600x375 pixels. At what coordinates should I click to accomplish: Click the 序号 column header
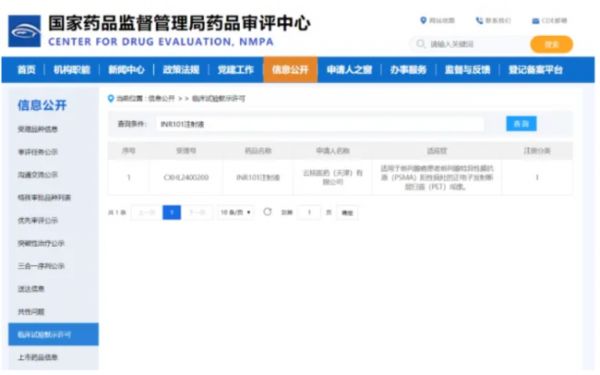click(129, 151)
